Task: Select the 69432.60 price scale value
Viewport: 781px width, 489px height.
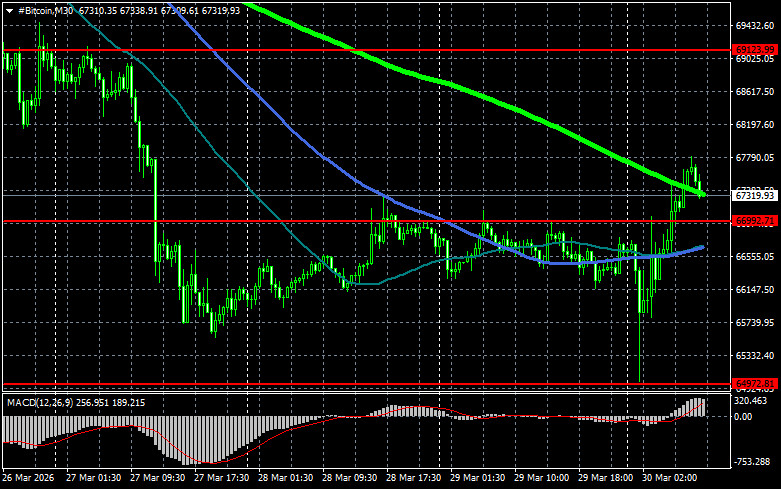Action: point(755,25)
